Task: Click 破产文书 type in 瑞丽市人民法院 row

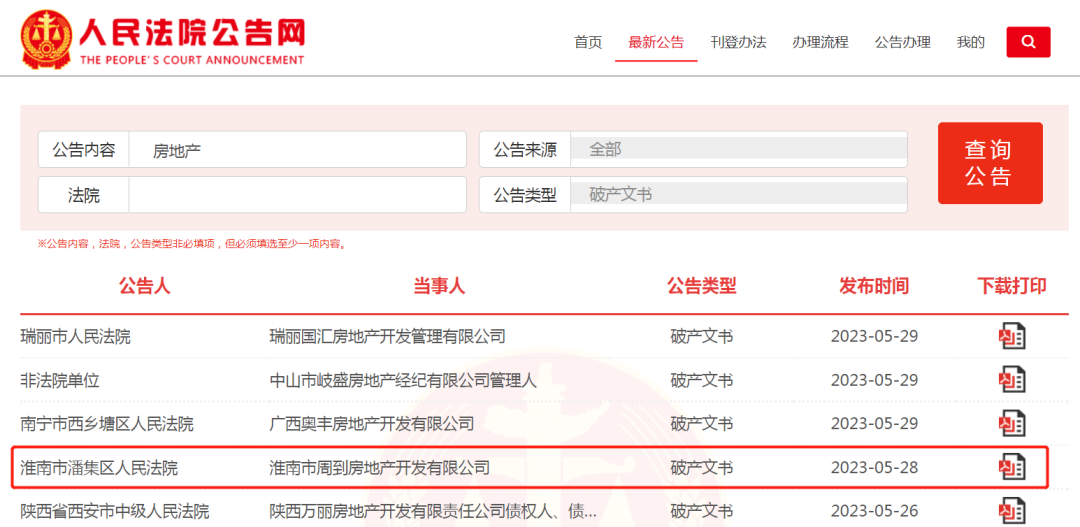Action: coord(701,337)
